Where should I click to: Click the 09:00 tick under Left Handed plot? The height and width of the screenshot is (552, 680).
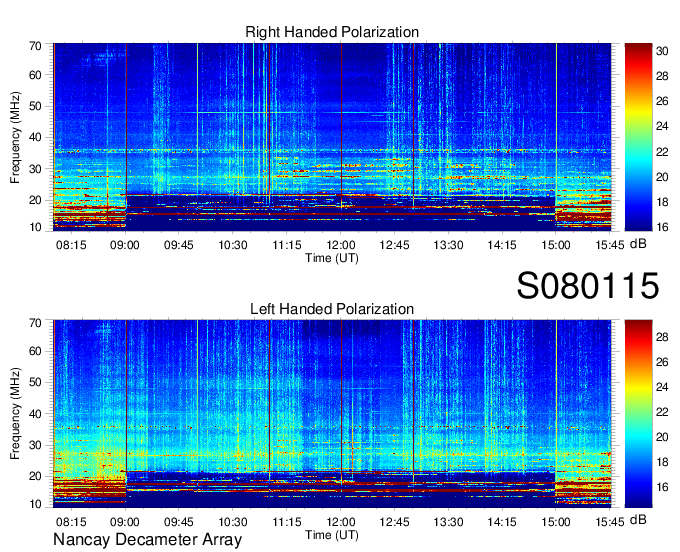pos(125,522)
